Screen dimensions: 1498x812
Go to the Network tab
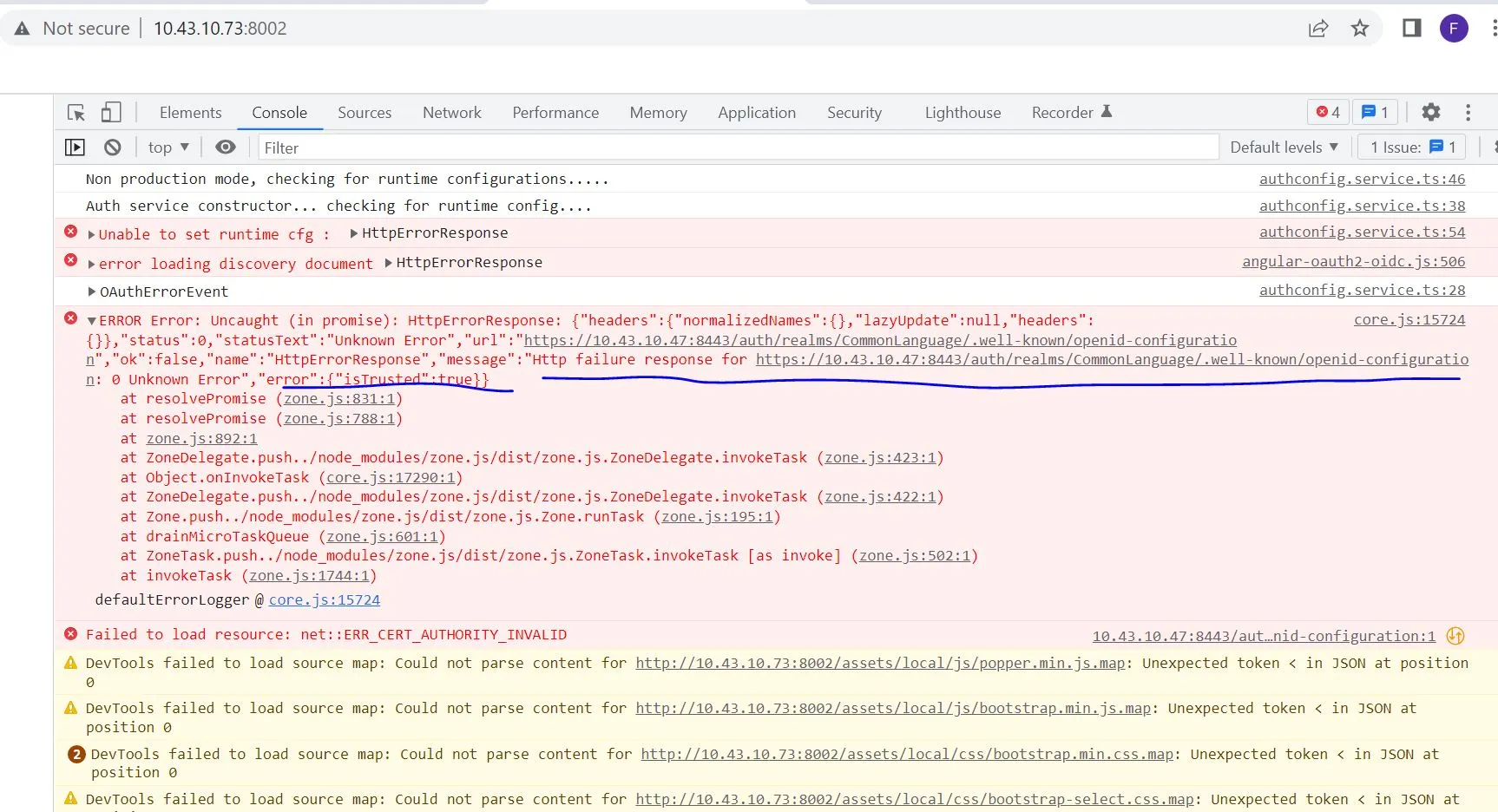[x=452, y=113]
